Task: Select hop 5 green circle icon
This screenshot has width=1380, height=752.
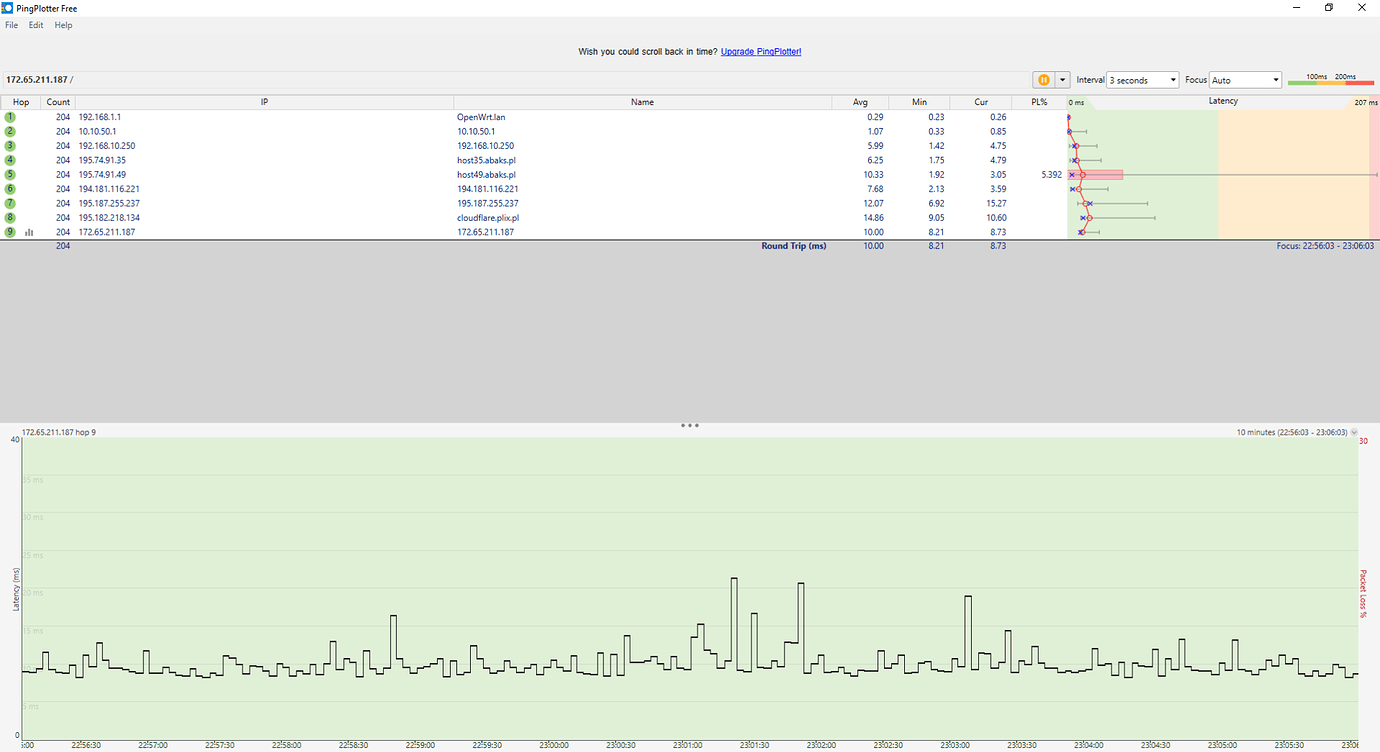Action: tap(10, 174)
